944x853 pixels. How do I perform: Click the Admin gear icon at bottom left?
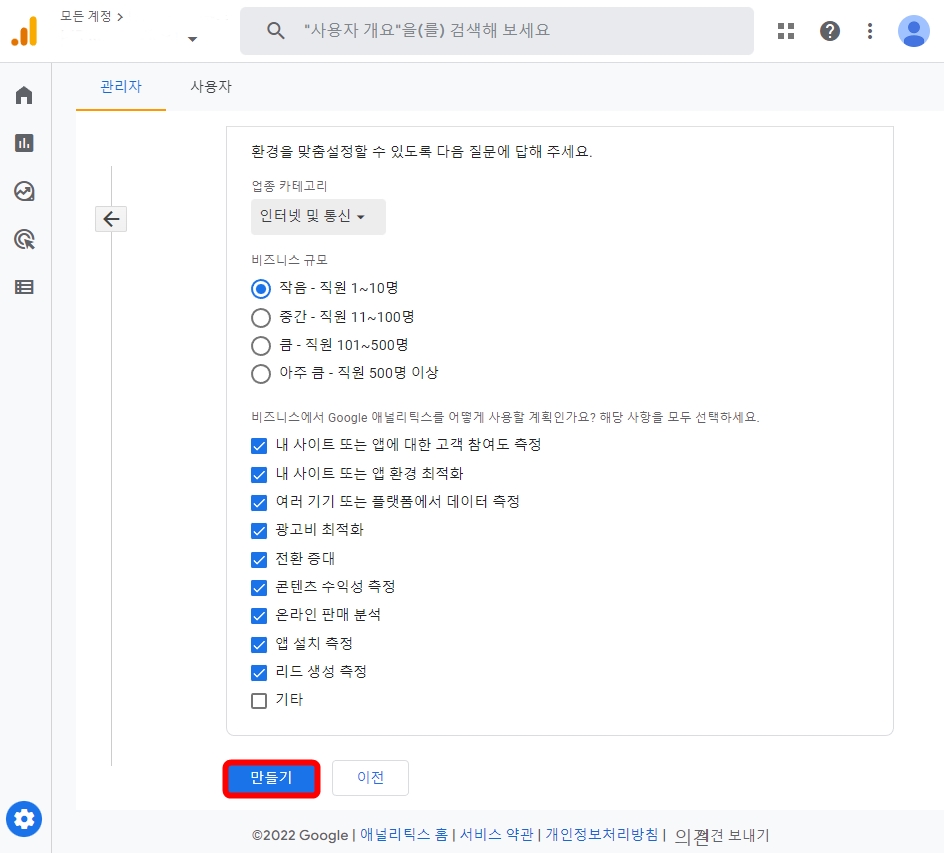click(24, 819)
